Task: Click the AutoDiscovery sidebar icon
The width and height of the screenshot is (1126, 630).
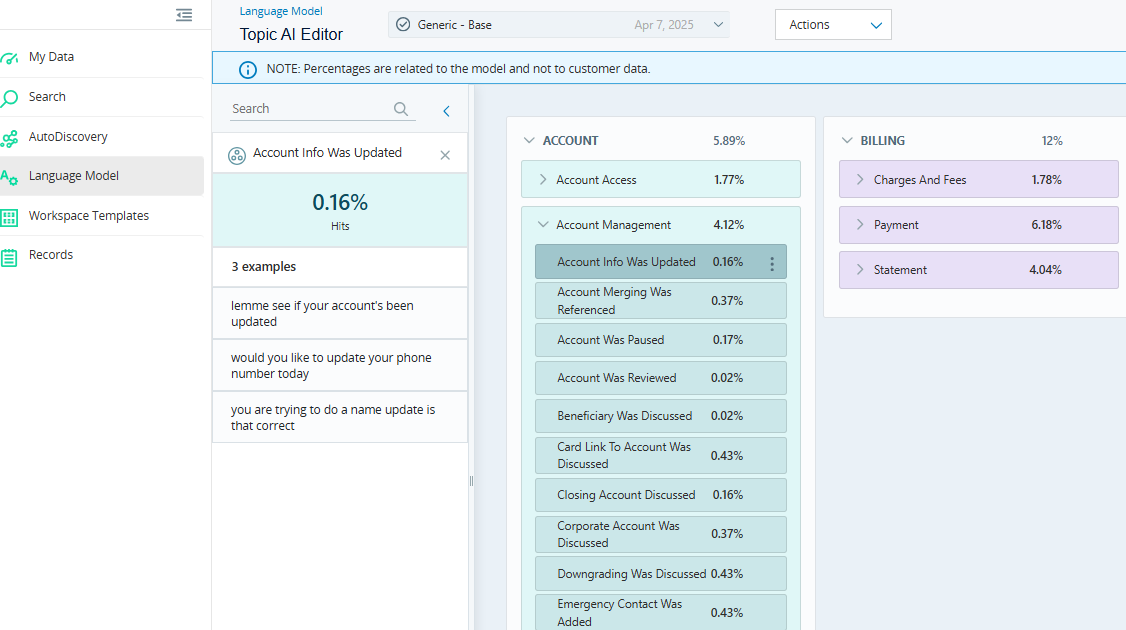Action: [x=10, y=138]
